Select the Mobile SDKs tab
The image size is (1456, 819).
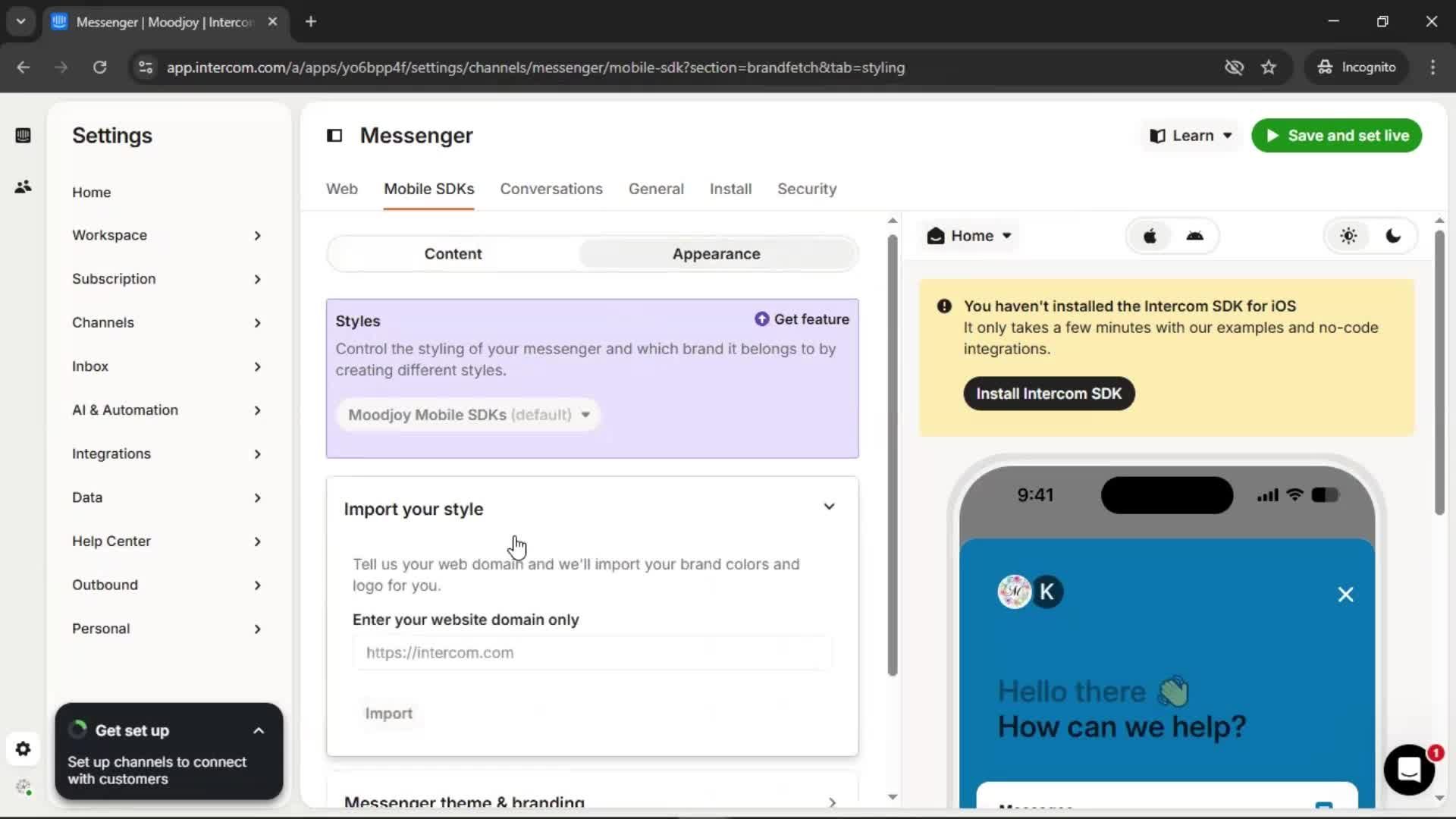(429, 189)
